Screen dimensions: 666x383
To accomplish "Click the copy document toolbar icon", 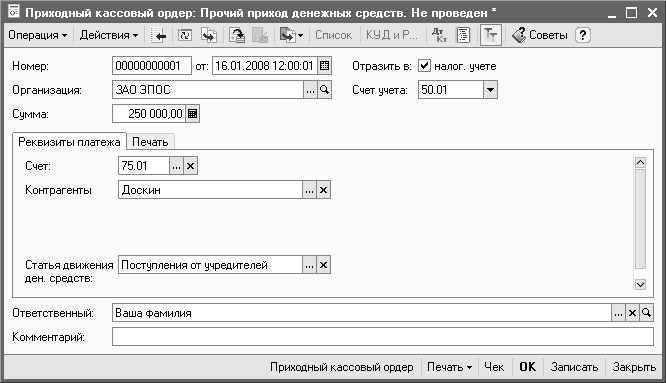I will (209, 35).
